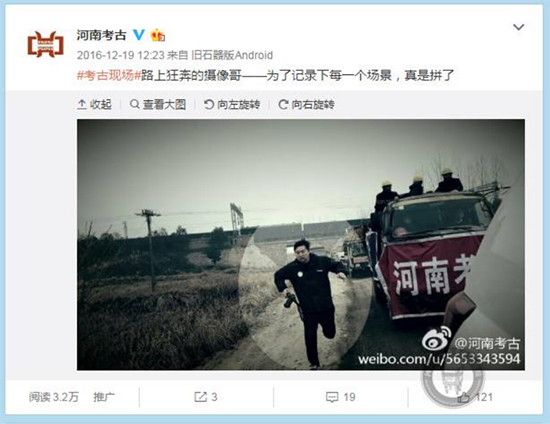This screenshot has height=424, width=550.
Task: Open the 河南考古 username link
Action: coord(101,35)
